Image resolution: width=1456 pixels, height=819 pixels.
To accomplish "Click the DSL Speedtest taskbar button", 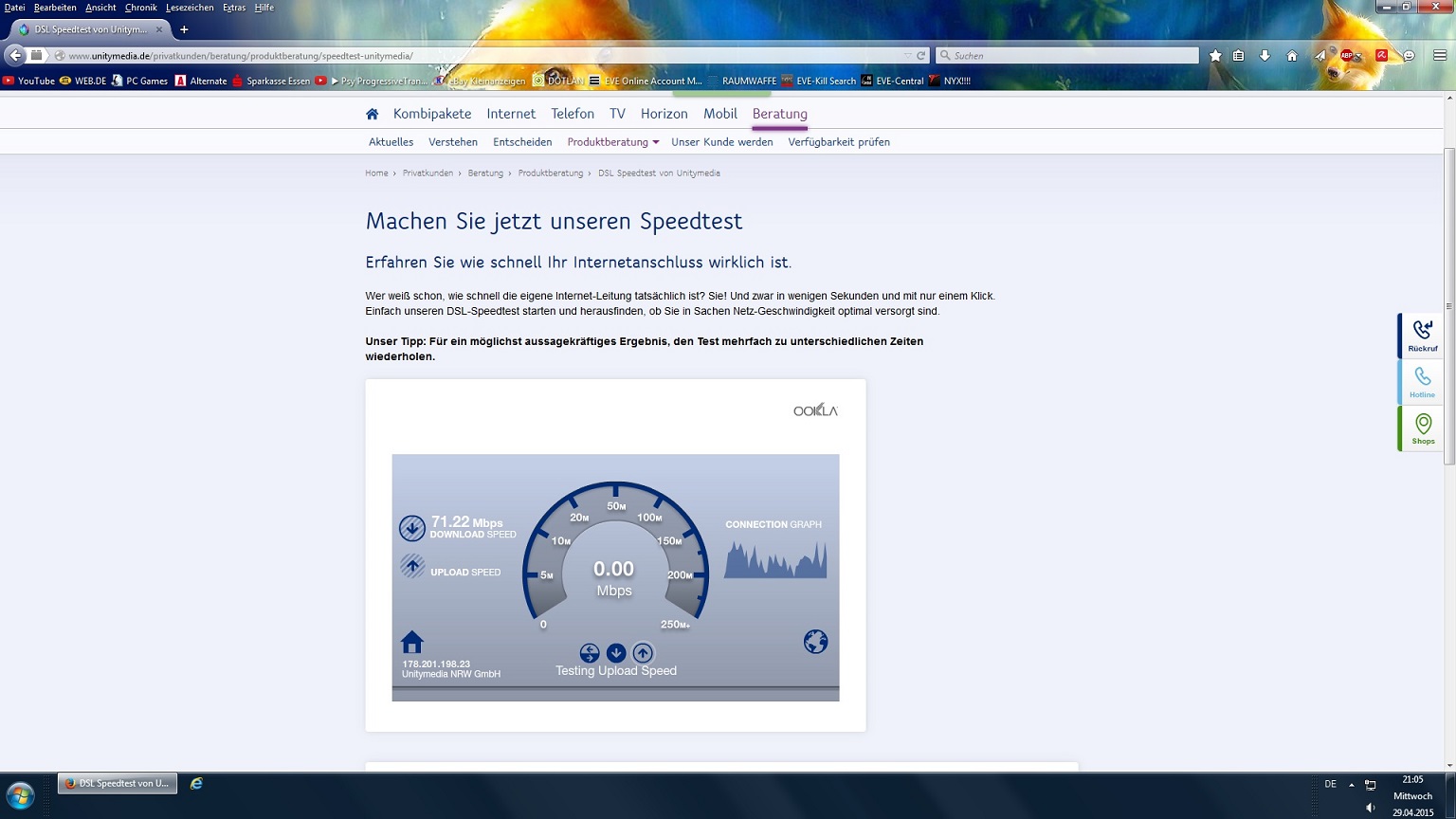I will point(118,784).
